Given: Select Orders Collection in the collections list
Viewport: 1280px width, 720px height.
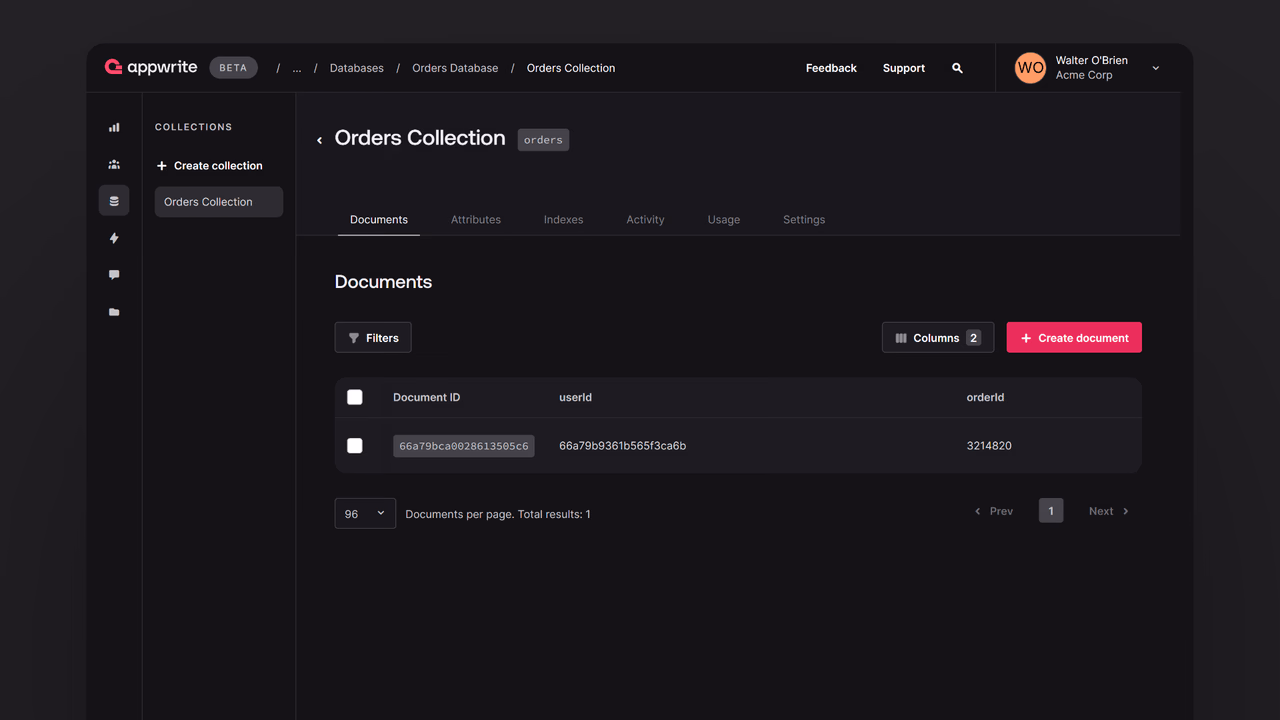Looking at the screenshot, I should (x=219, y=202).
